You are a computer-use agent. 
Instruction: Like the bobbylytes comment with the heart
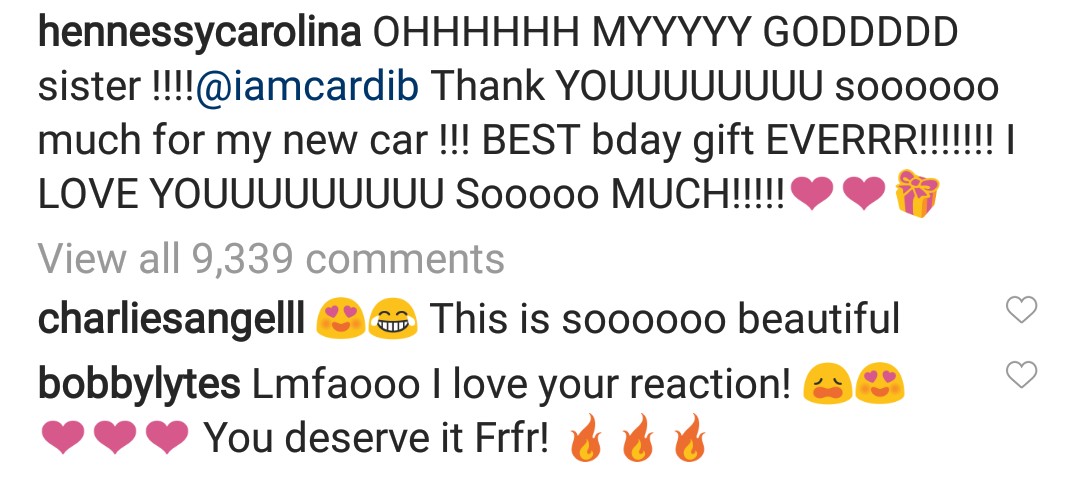point(1021,375)
